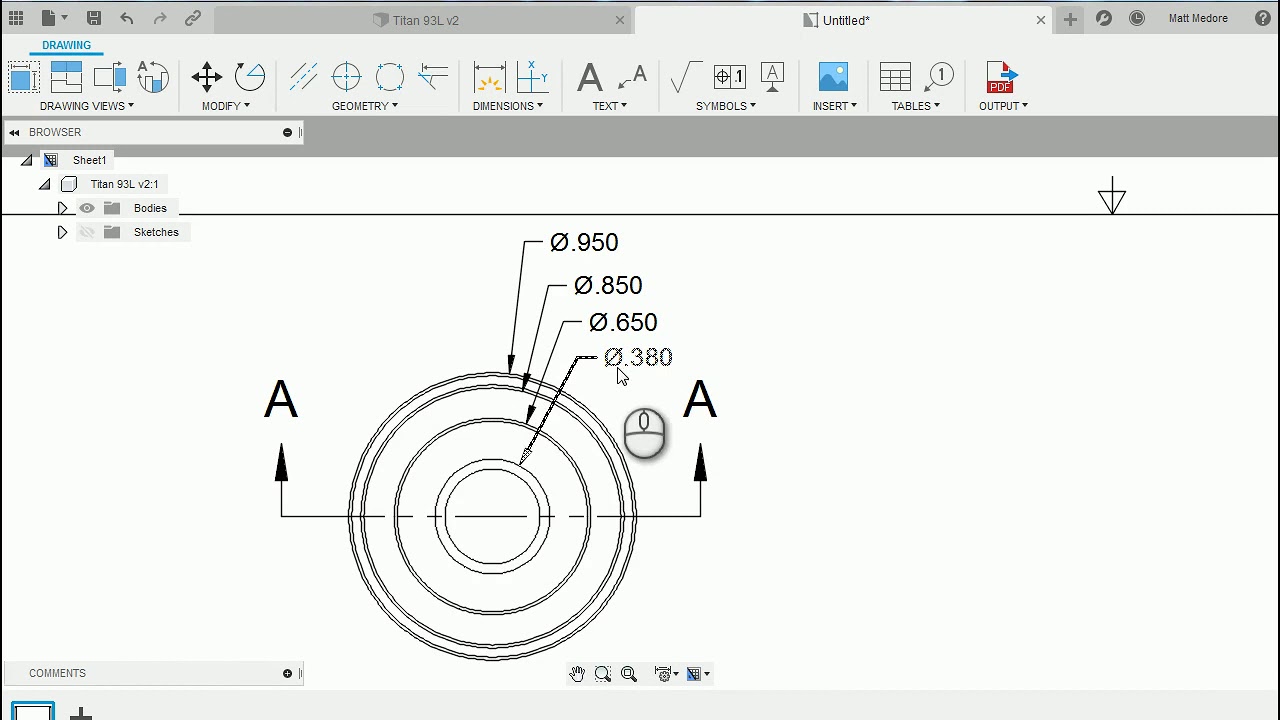1280x720 pixels.
Task: Open the DIMENSIONS dropdown
Action: [x=508, y=106]
